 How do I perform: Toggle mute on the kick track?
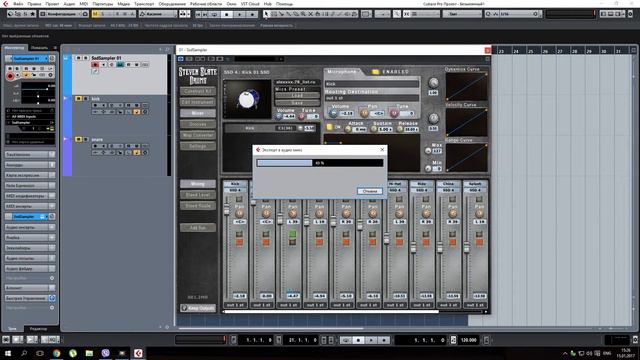pos(78,98)
